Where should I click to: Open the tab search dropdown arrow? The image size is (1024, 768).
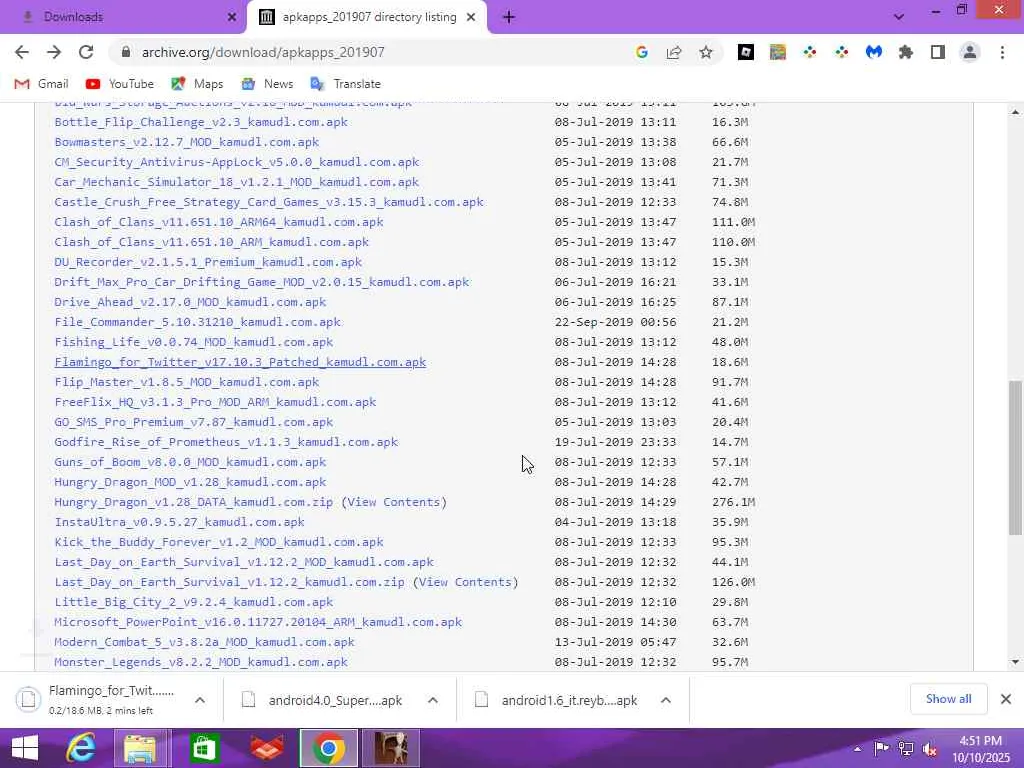[899, 18]
